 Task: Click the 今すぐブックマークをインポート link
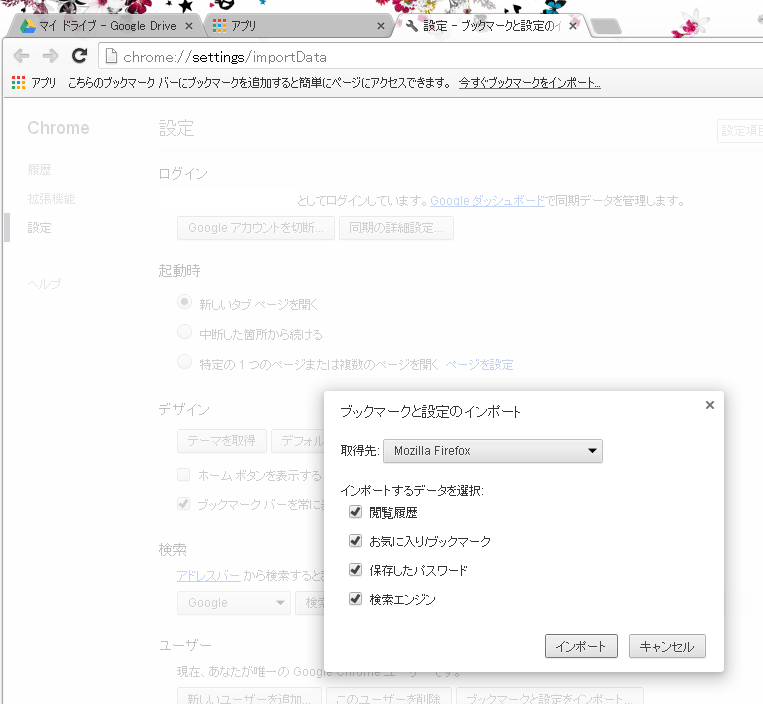tap(529, 83)
